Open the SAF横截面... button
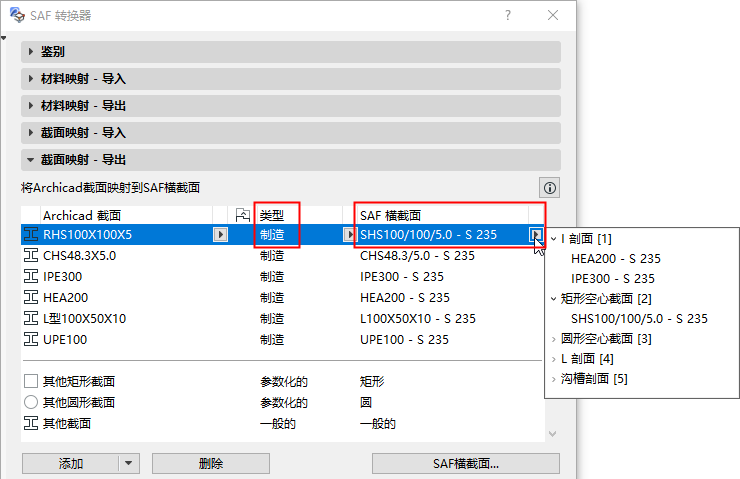The height and width of the screenshot is (479, 740). coord(466,463)
